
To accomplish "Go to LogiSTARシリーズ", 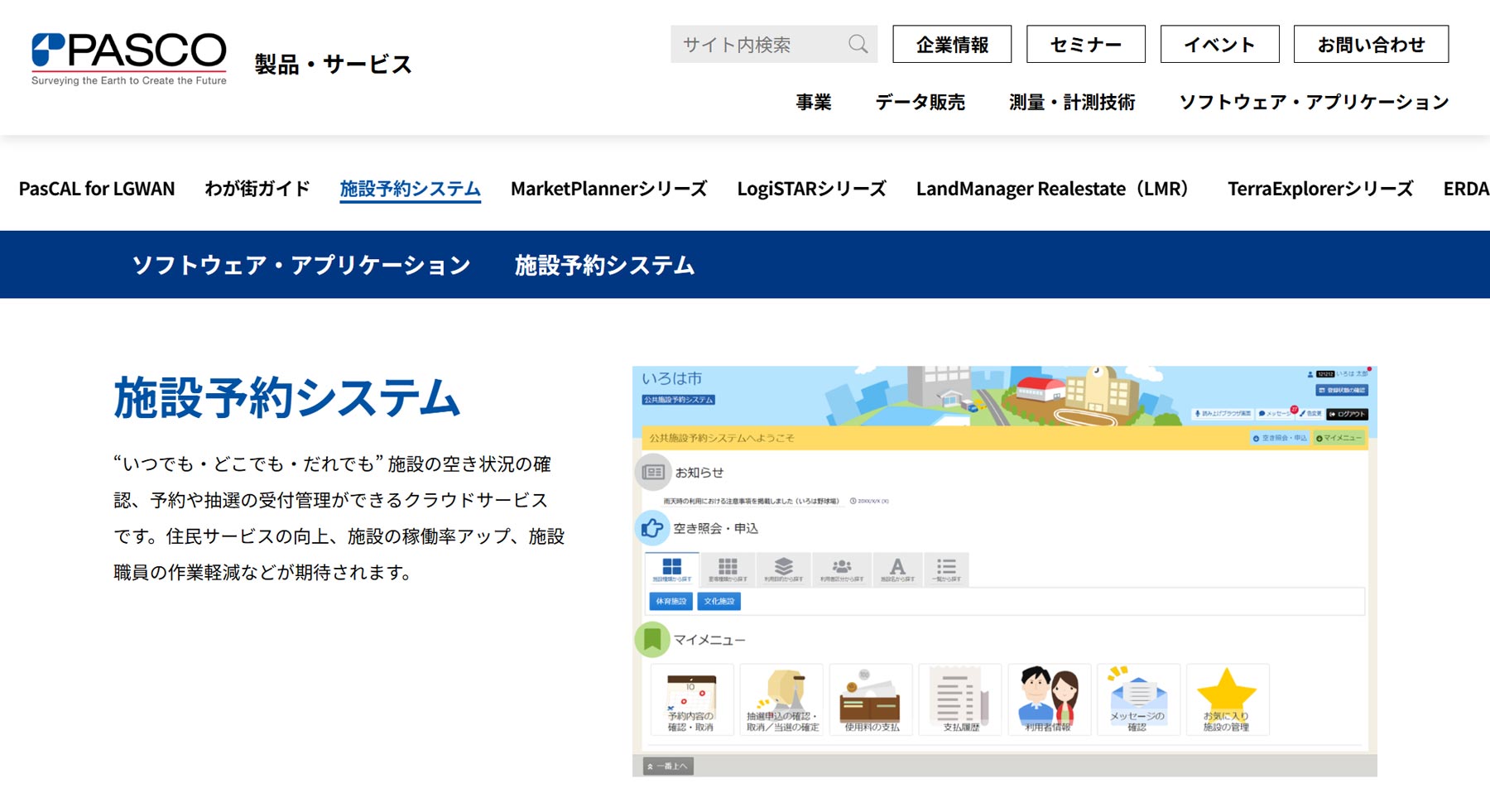I will (x=812, y=189).
